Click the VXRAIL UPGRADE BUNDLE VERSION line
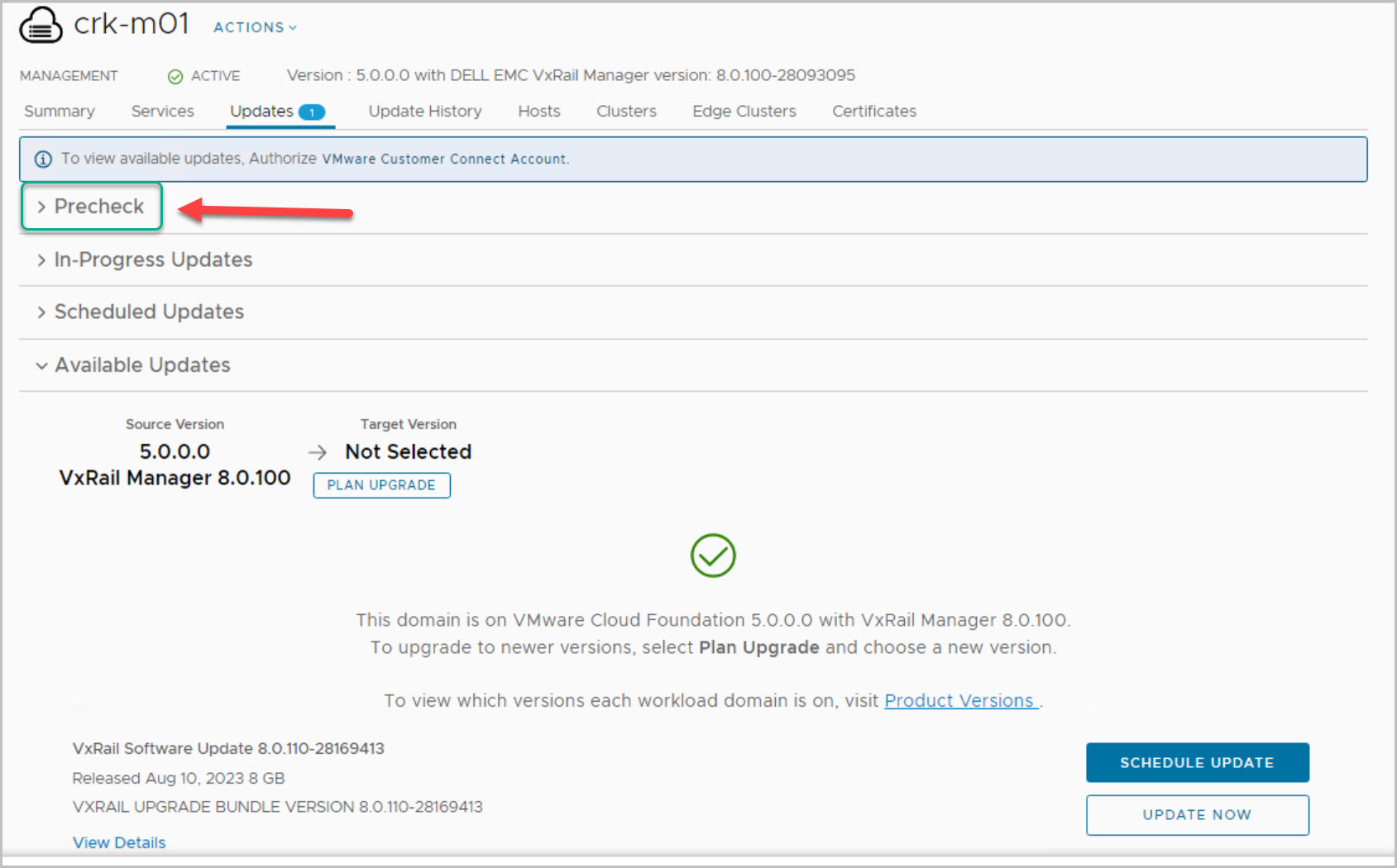The height and width of the screenshot is (868, 1397). click(x=277, y=807)
